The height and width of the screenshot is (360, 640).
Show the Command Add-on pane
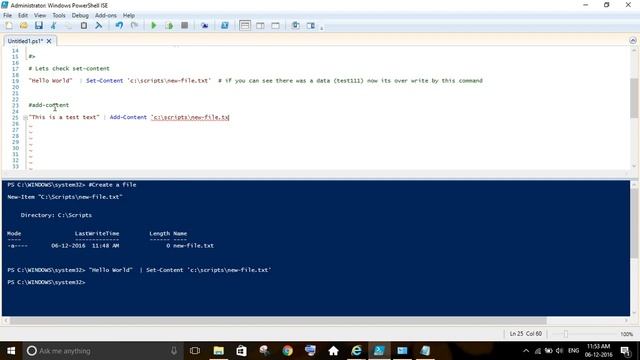point(311,26)
